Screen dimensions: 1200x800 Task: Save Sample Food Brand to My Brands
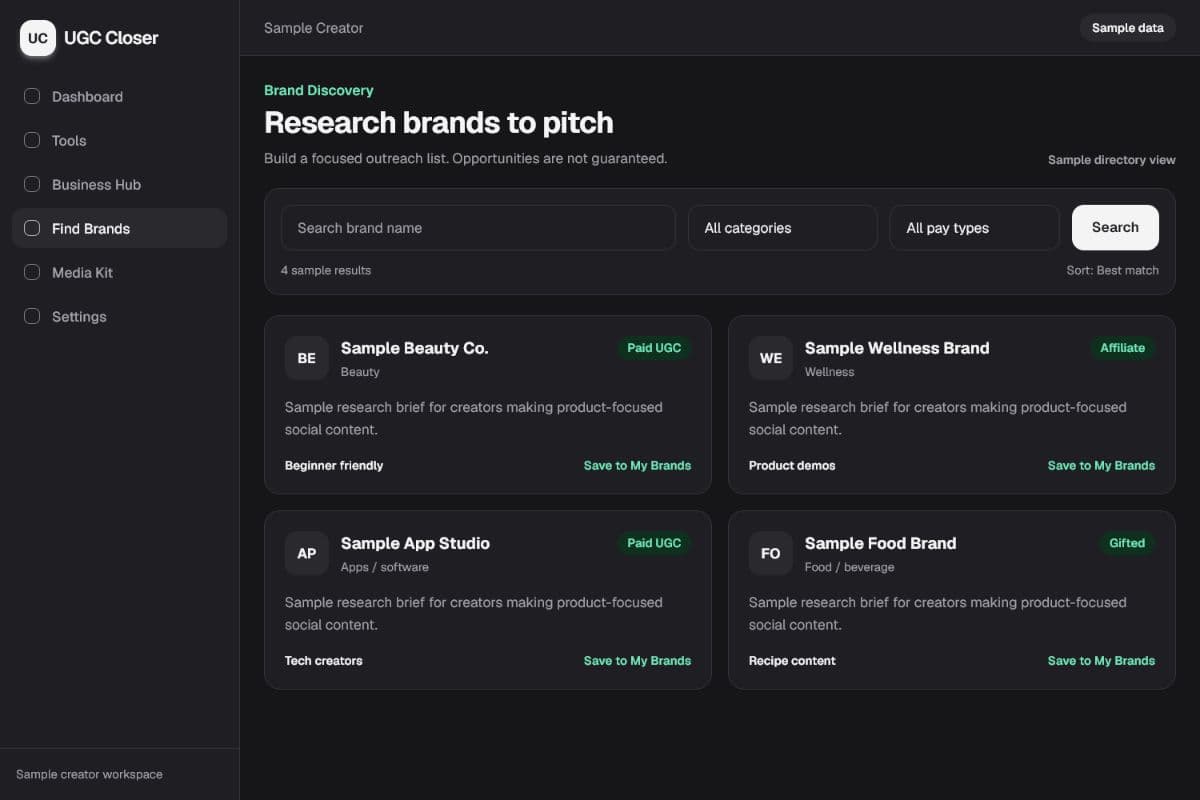pyautogui.click(x=1101, y=661)
